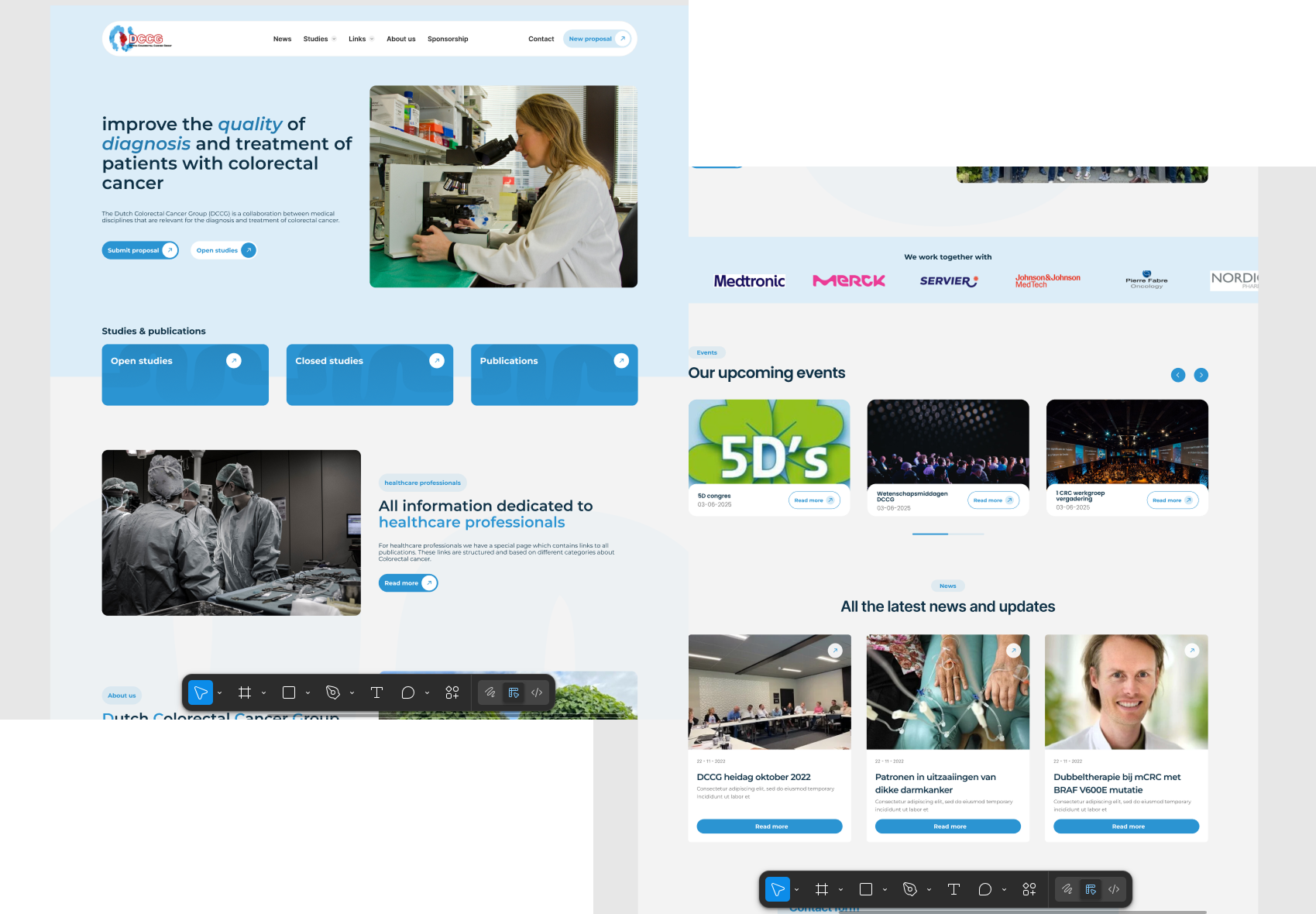Select the Pen tool in the toolbar above Contact form
Screen dimensions: 1316x914
pos(910,889)
